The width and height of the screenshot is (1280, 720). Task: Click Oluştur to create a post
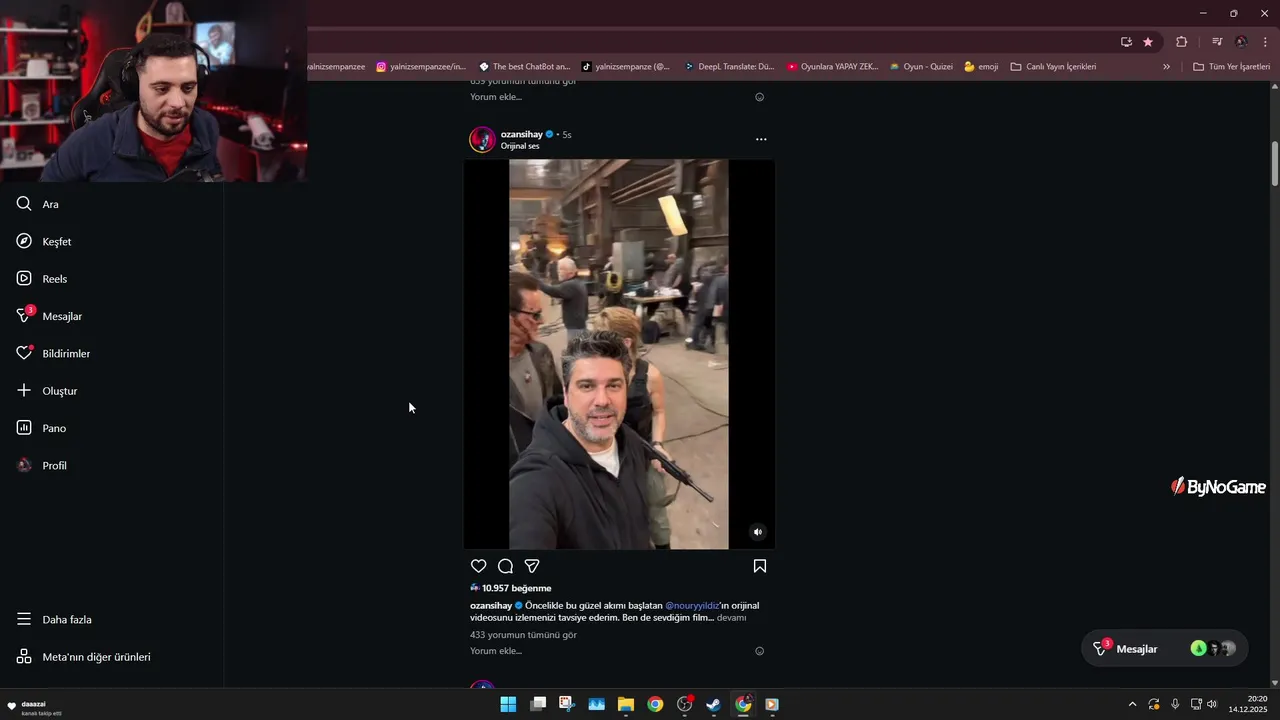pos(47,391)
